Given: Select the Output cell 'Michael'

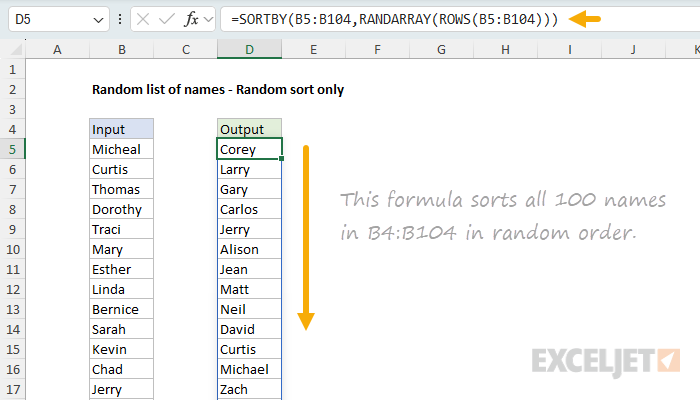Looking at the screenshot, I should (250, 369).
